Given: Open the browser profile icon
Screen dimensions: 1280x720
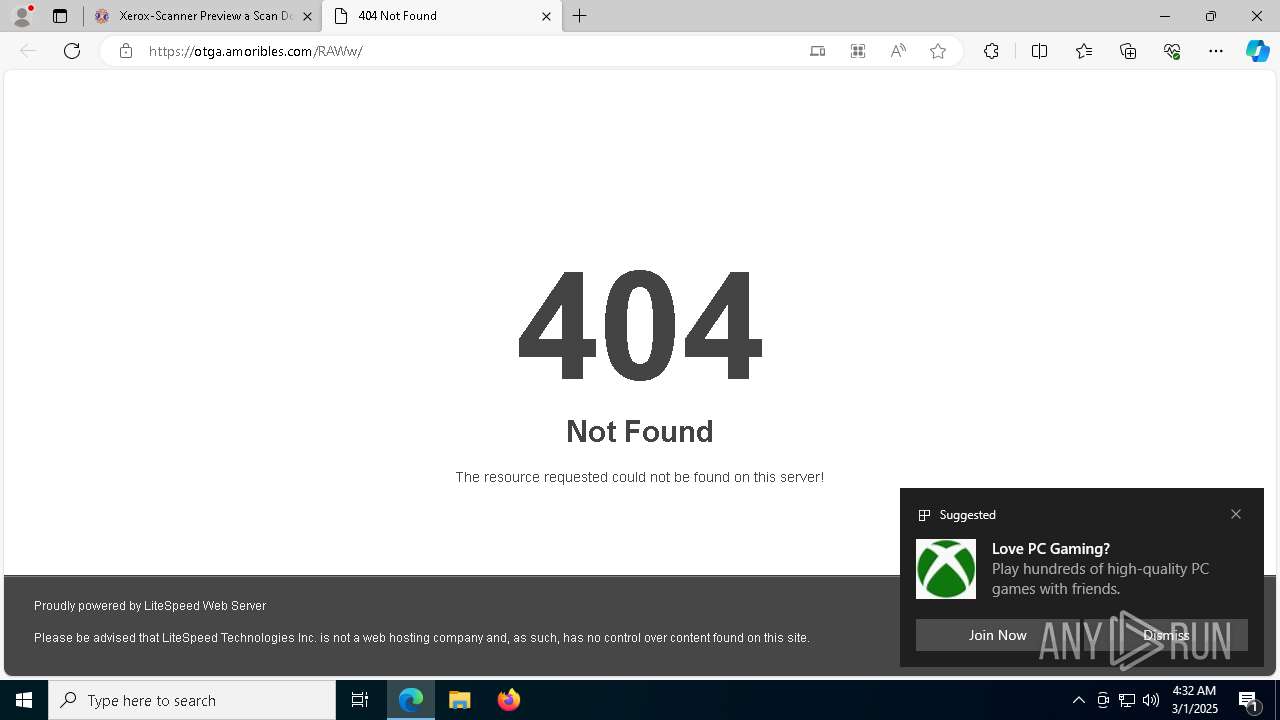Looking at the screenshot, I should coord(22,16).
